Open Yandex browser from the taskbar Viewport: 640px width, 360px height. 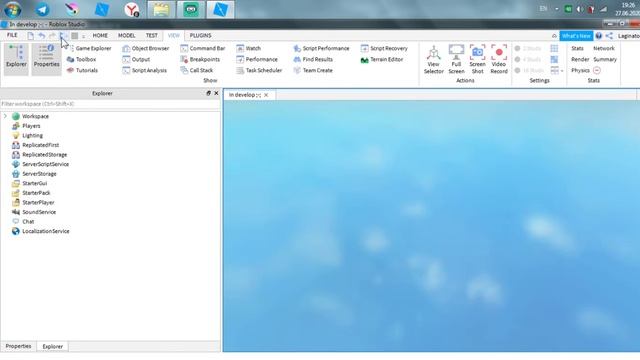pos(131,9)
